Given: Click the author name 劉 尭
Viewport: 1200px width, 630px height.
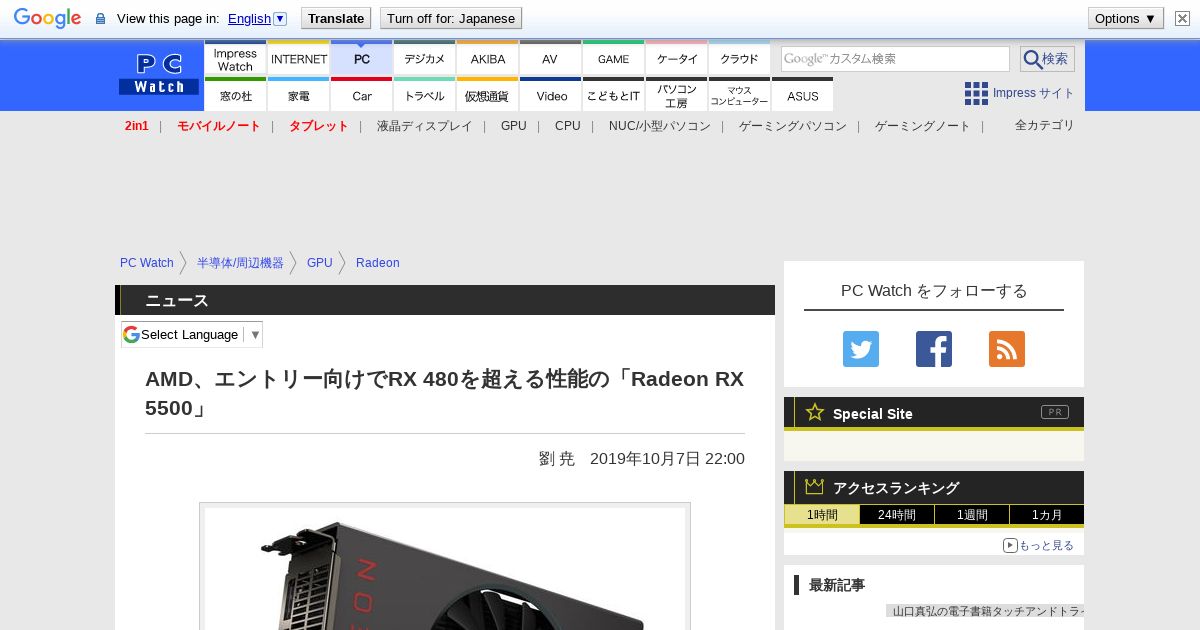Looking at the screenshot, I should tap(557, 459).
